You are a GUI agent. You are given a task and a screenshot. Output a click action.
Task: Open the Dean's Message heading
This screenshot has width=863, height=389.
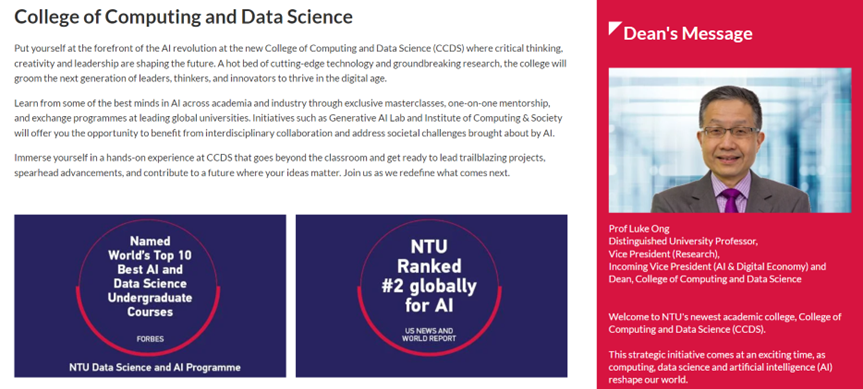(687, 33)
